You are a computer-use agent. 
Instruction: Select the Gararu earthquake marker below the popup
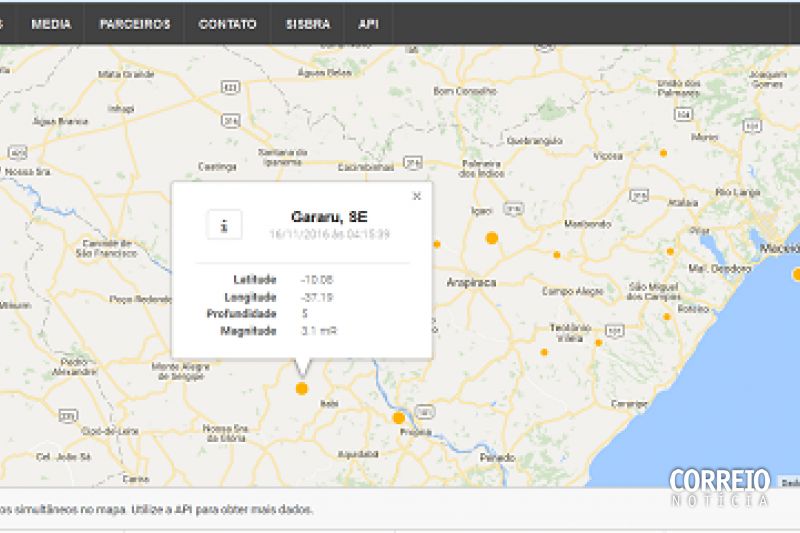[x=302, y=389]
